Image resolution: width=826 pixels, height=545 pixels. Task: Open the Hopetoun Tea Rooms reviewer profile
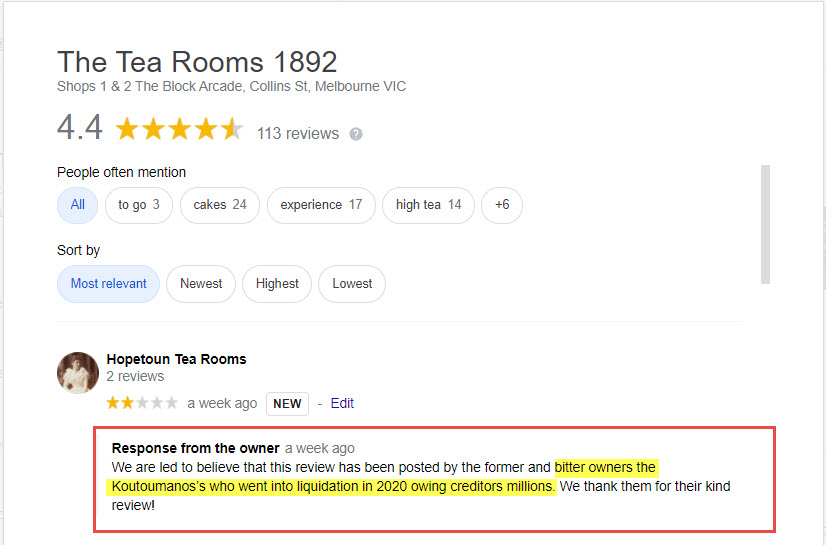[x=176, y=359]
